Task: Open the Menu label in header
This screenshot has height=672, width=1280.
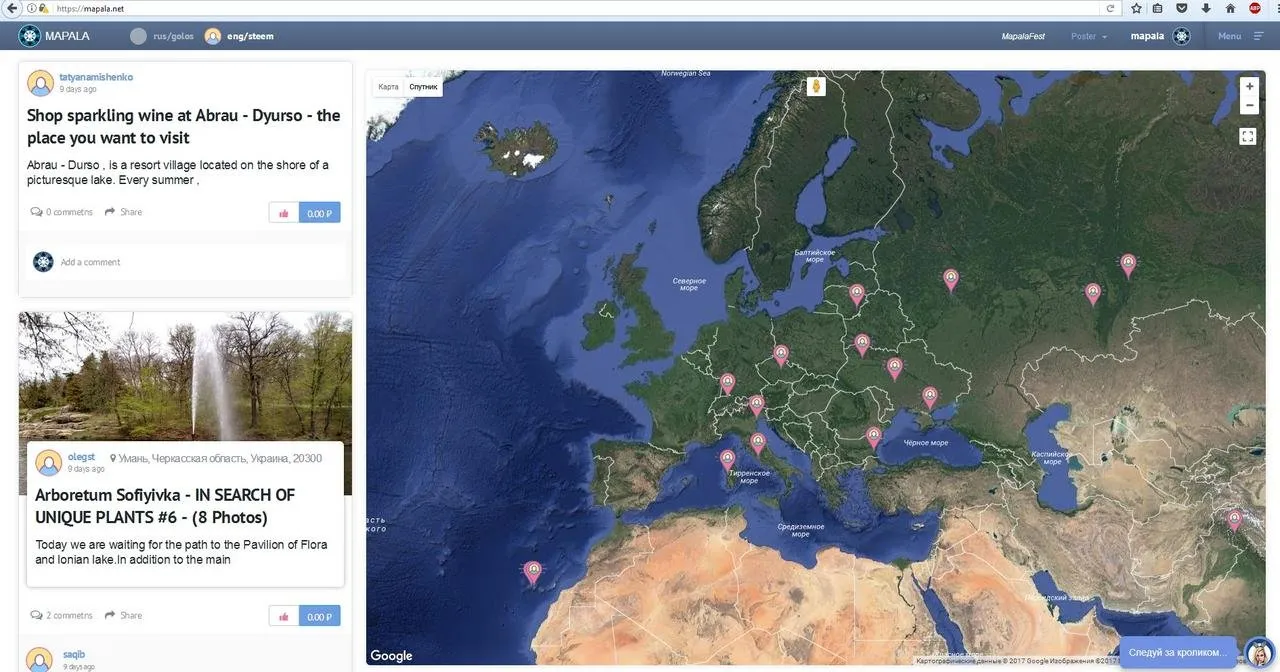Action: 1229,36
